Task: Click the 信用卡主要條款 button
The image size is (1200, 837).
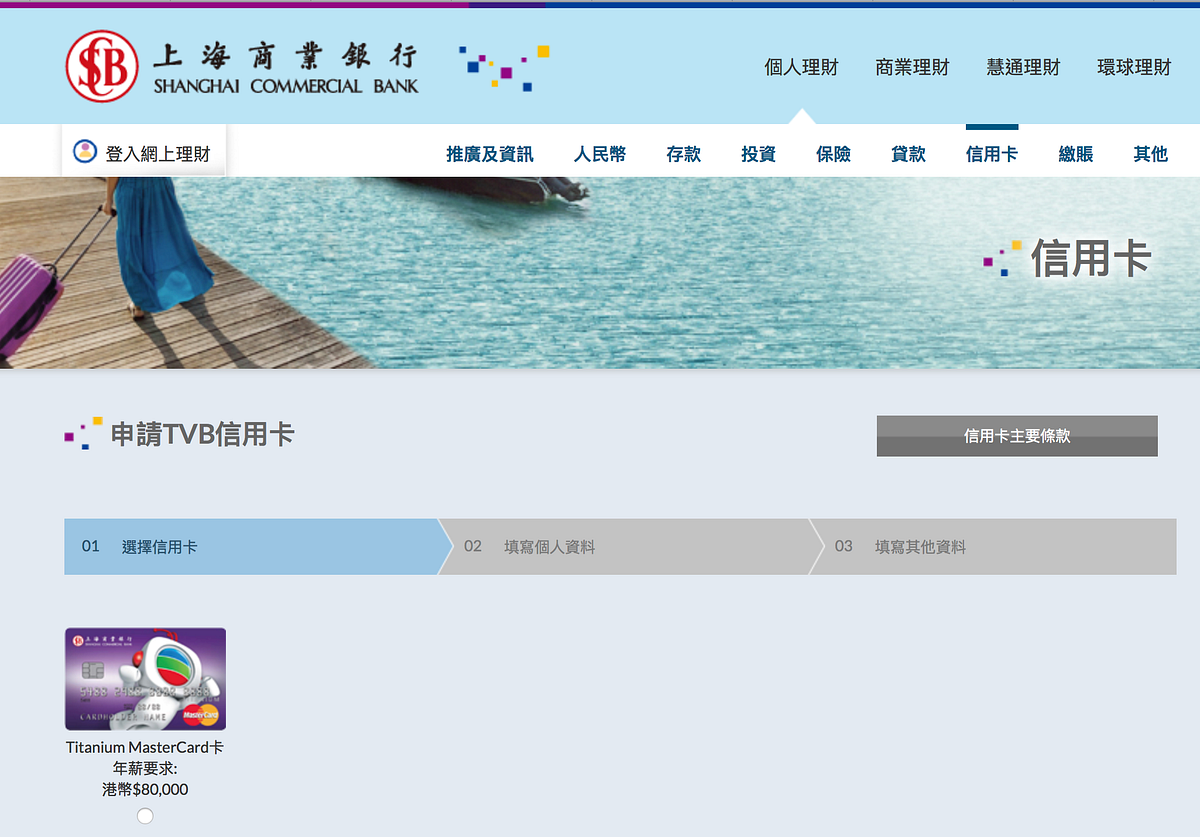Action: click(1016, 435)
